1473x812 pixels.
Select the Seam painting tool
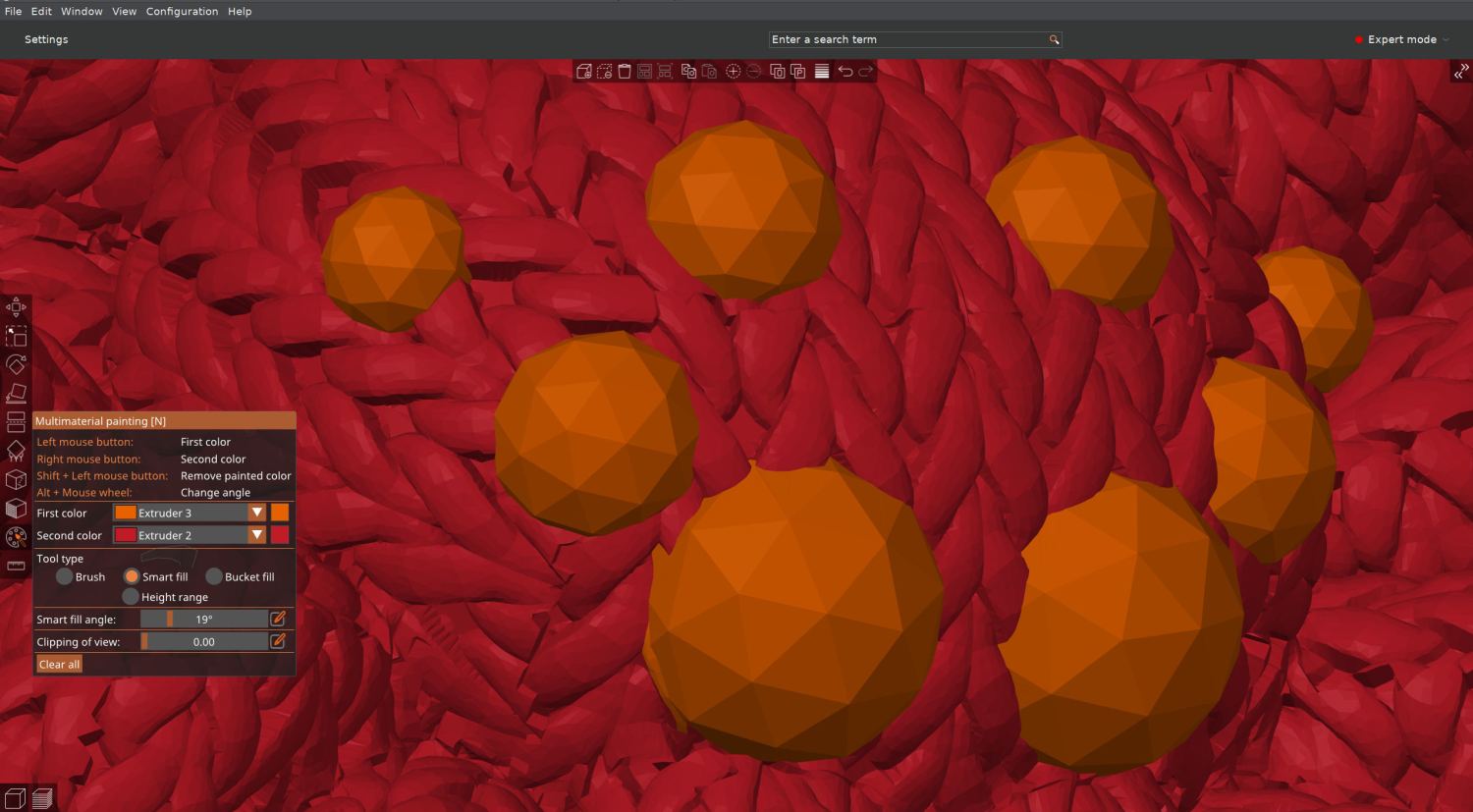pyautogui.click(x=16, y=480)
